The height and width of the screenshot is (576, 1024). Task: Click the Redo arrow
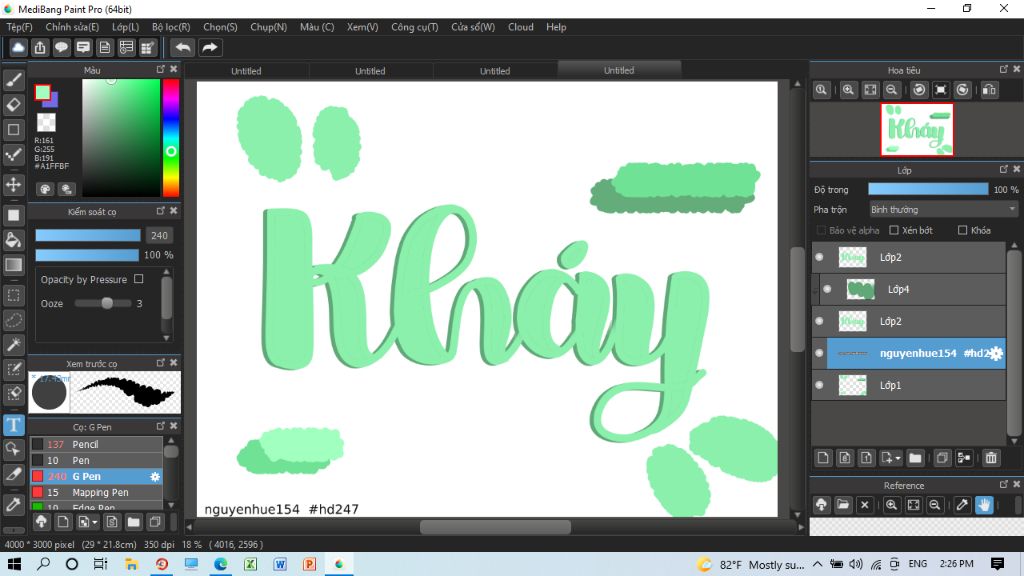(x=210, y=48)
